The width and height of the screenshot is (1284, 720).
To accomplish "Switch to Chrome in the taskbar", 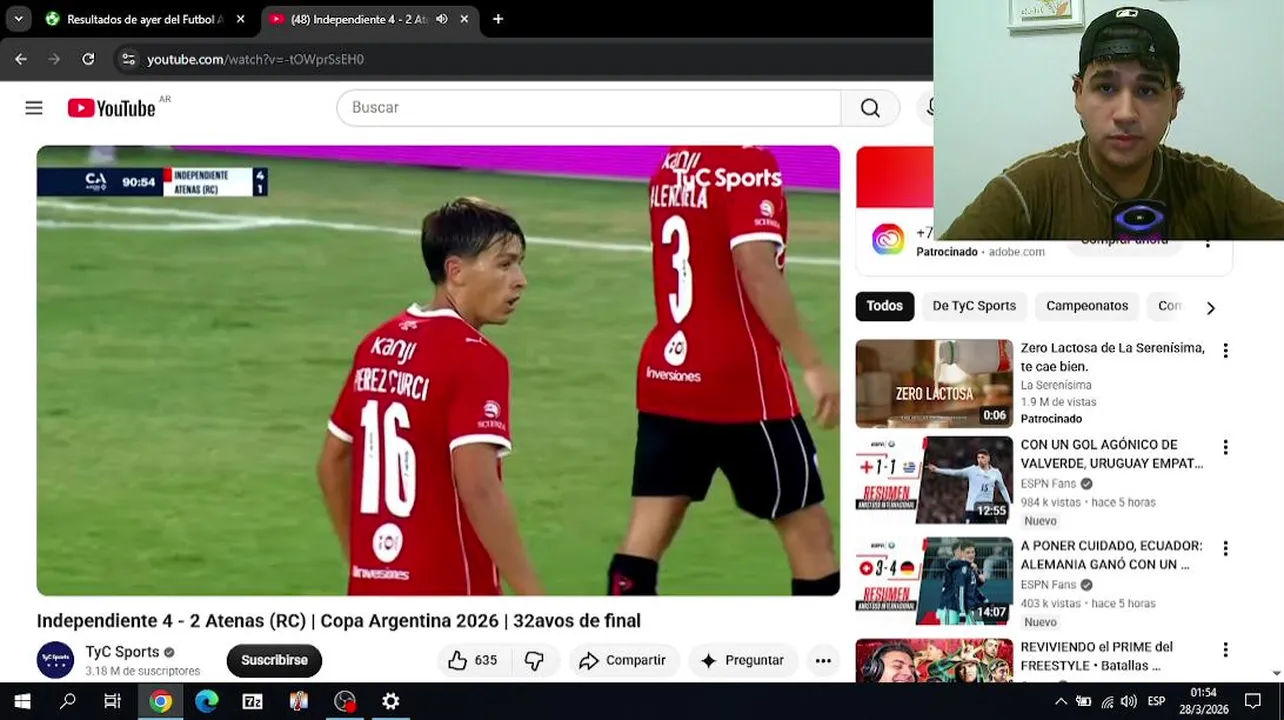I will 160,701.
